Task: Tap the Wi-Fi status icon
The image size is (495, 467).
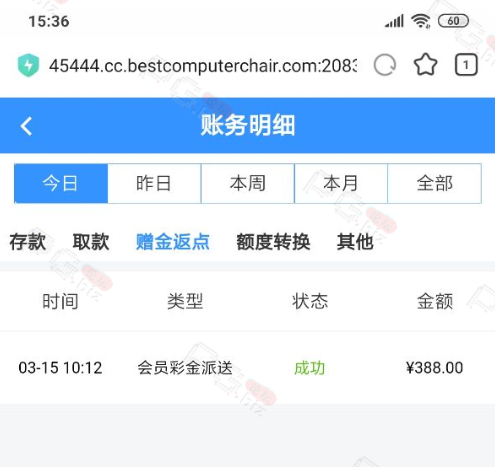Action: tap(421, 21)
